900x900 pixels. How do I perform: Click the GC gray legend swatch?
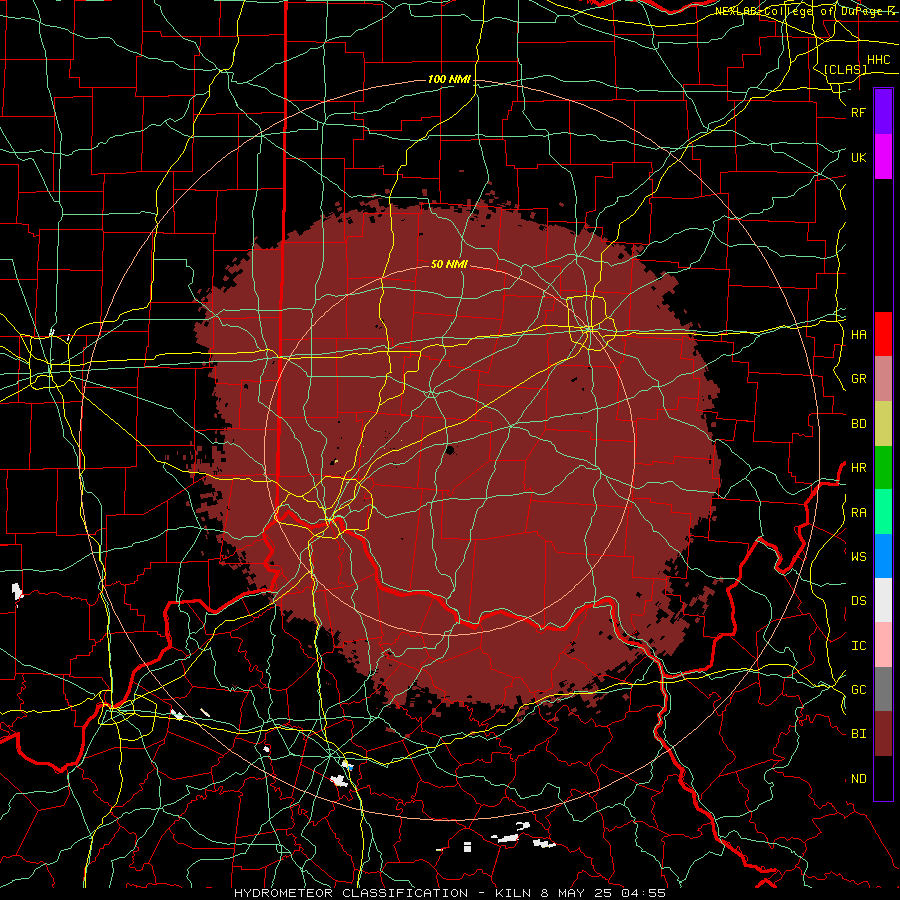point(883,689)
